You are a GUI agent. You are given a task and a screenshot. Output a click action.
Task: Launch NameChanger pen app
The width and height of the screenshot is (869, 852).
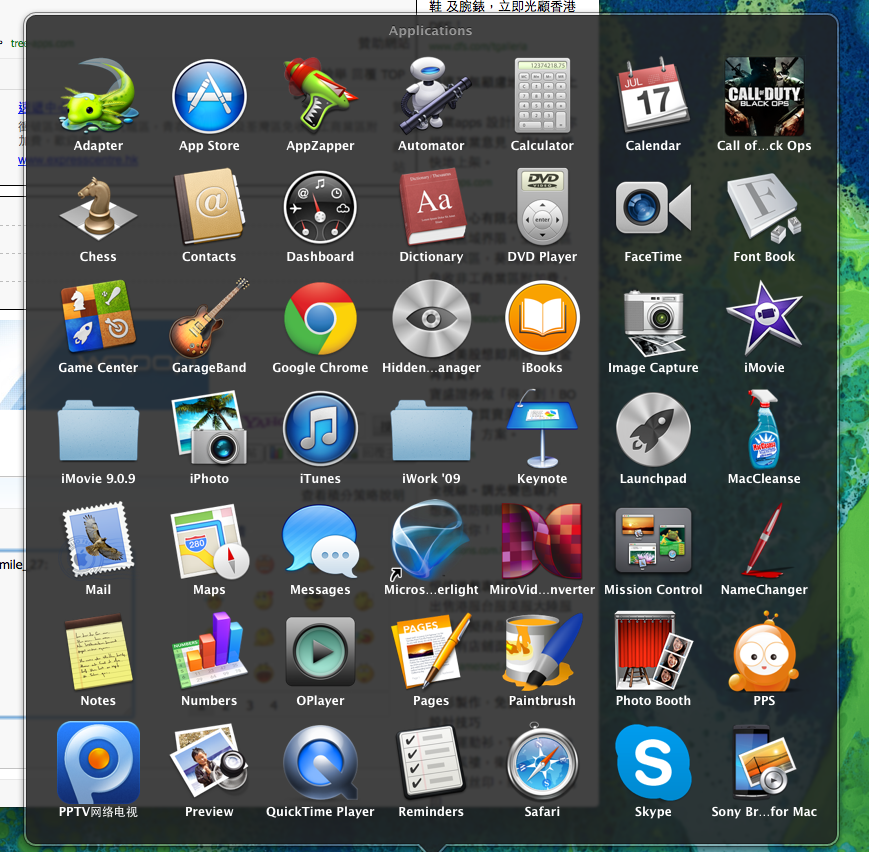point(764,540)
